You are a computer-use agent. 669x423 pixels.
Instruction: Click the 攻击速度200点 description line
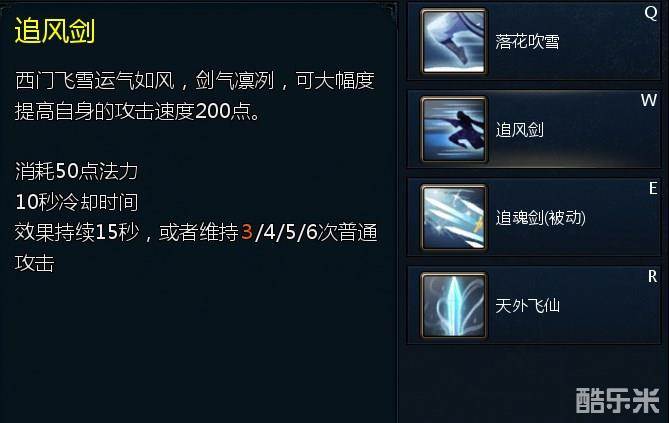[137, 111]
